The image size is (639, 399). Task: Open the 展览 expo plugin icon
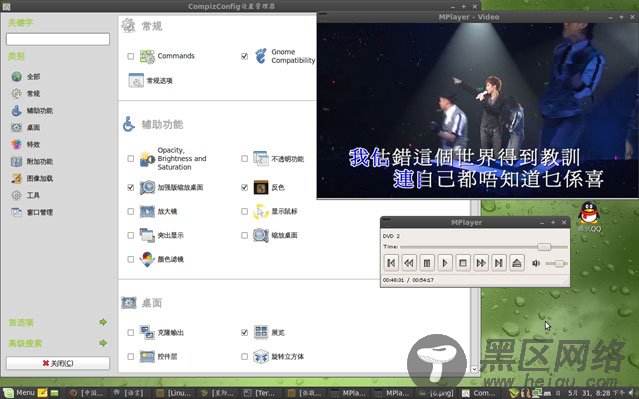(x=261, y=333)
